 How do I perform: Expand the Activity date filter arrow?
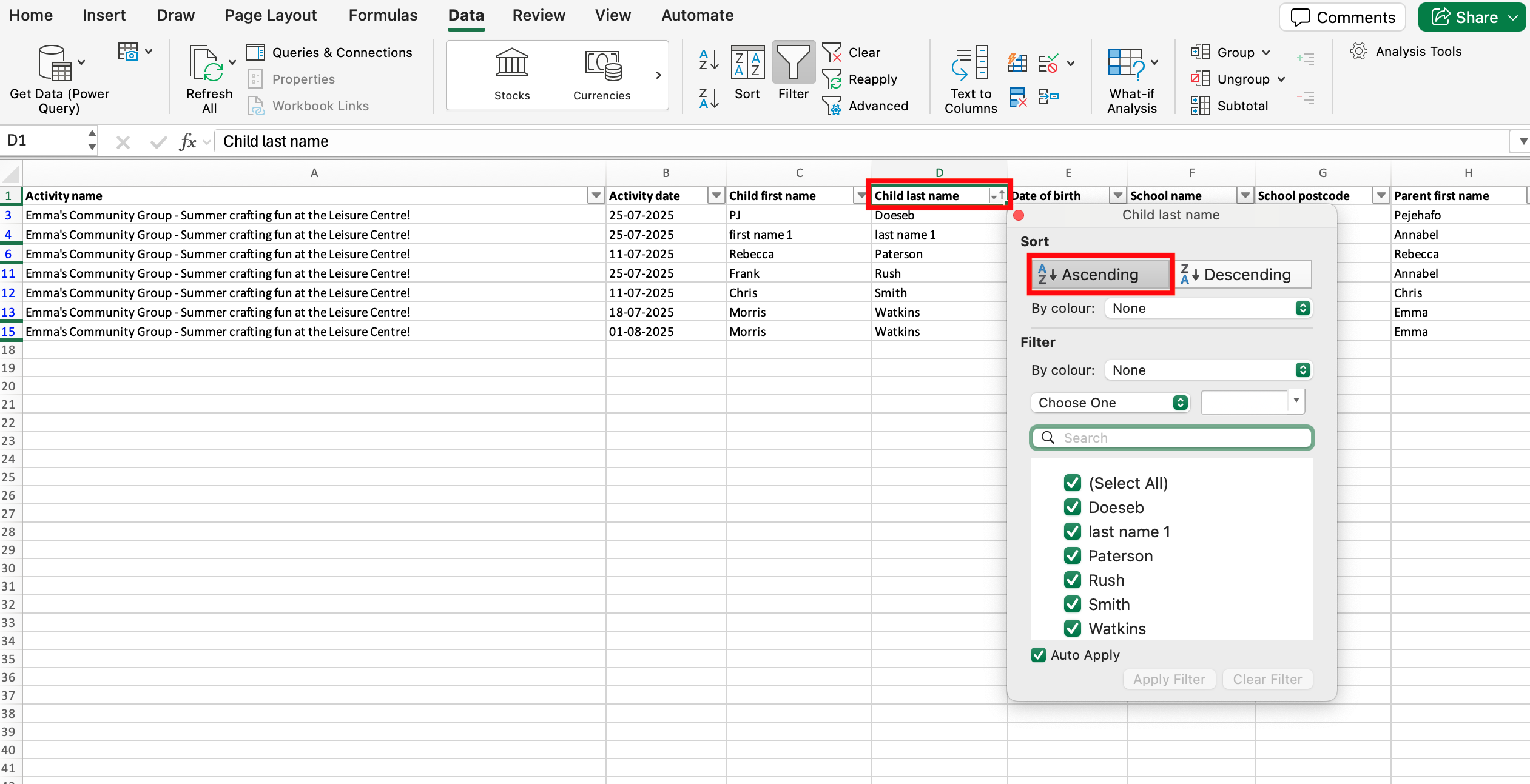coord(716,195)
